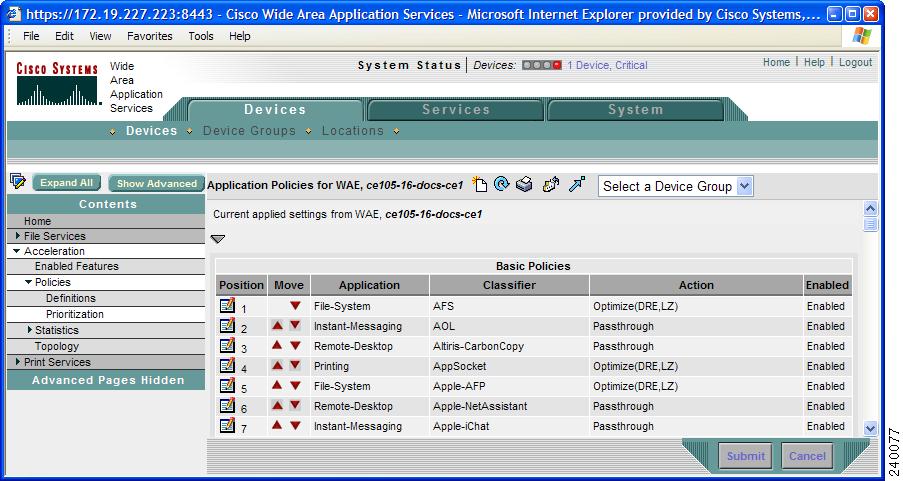Move the Altiris-CarbonCopy policy up

pos(277,346)
